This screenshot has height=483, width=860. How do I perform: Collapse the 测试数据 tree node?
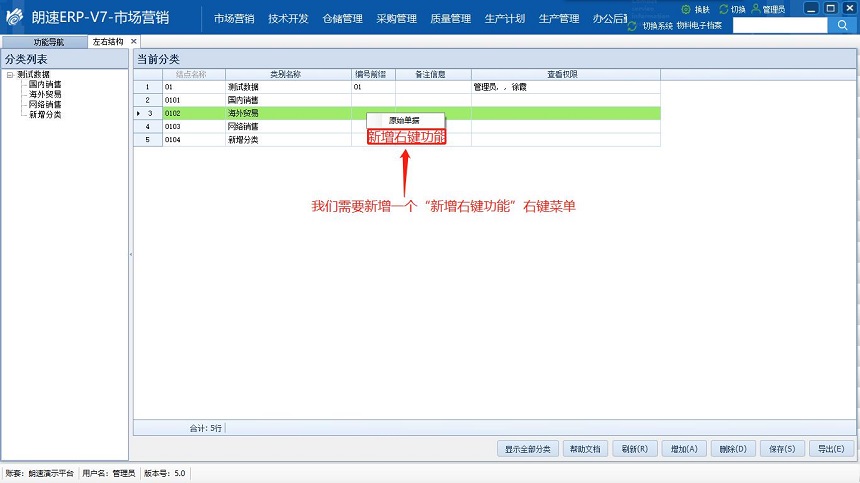coord(9,75)
